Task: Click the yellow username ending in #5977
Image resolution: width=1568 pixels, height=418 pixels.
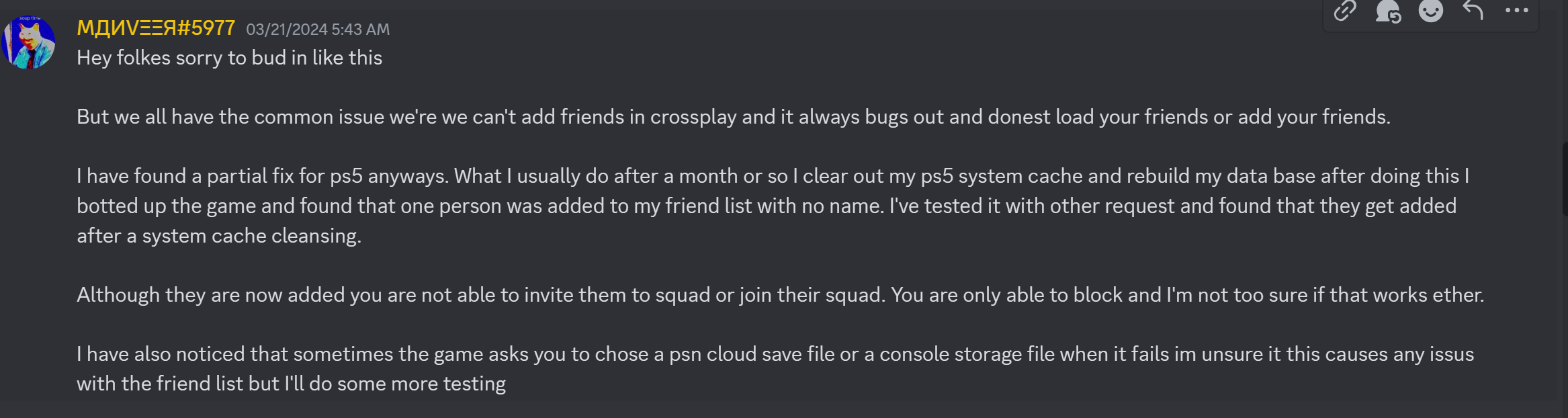Action: [156, 28]
